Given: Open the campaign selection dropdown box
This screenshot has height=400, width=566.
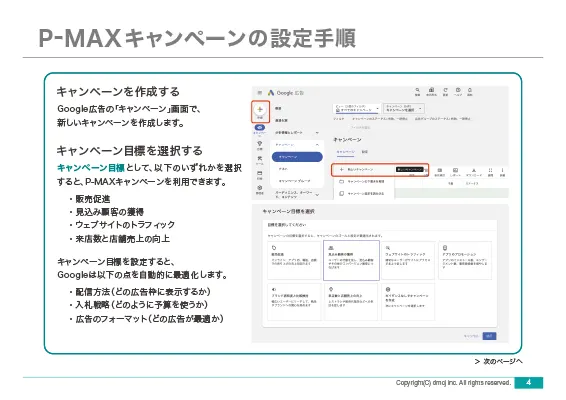Looking at the screenshot, I should tap(404, 108).
